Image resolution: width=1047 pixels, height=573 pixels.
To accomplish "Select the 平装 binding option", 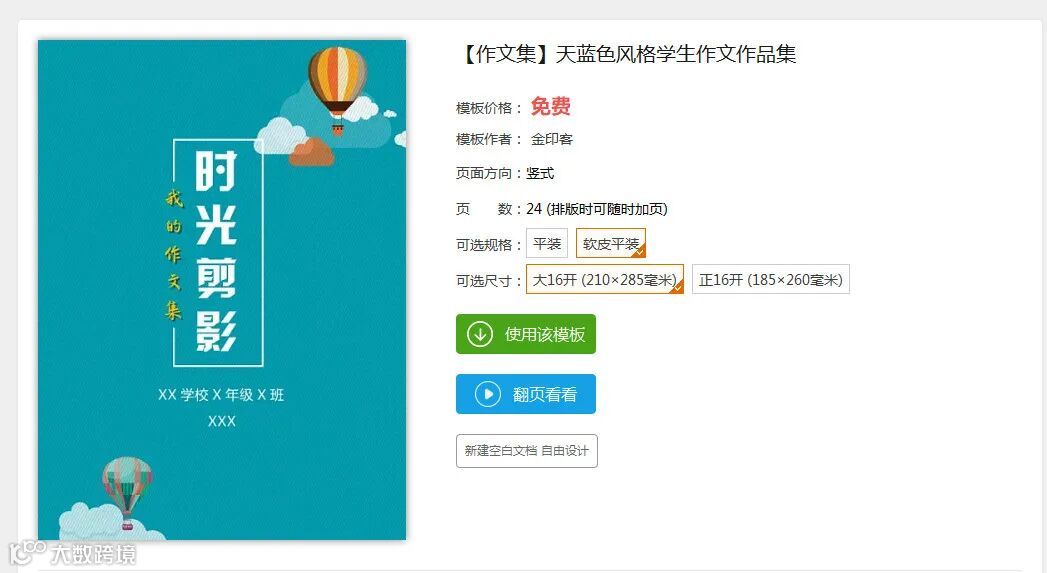I will point(547,243).
